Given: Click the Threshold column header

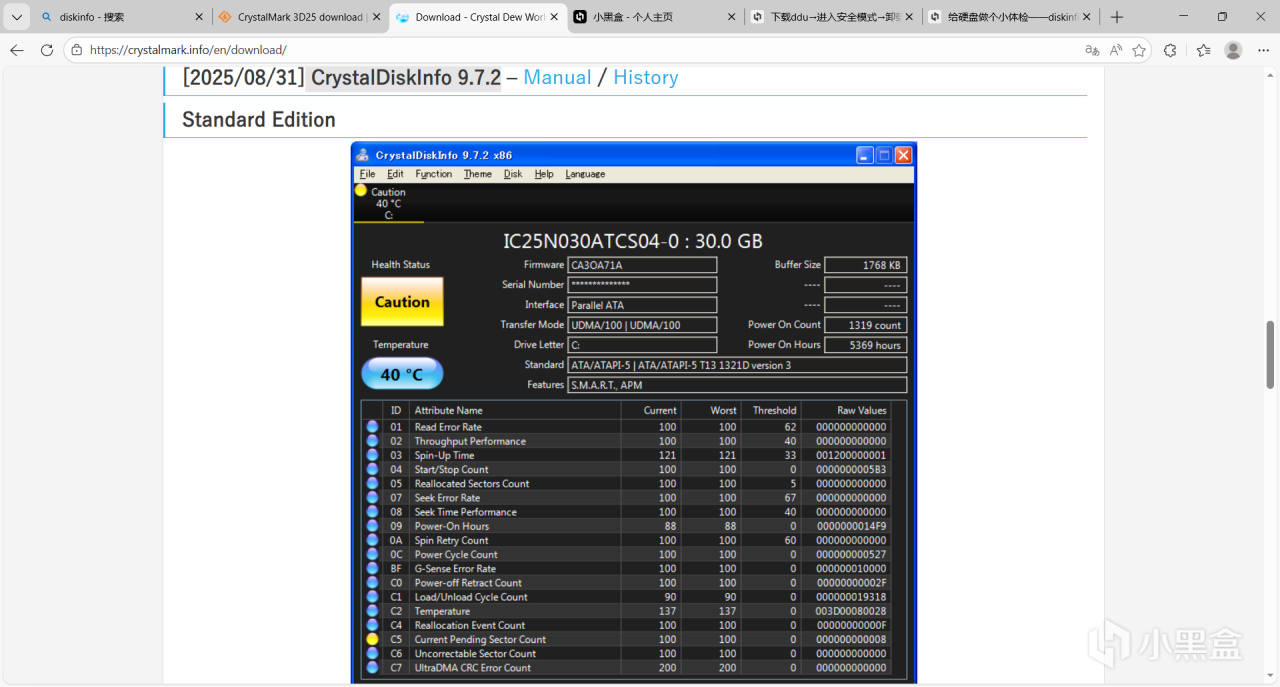Looking at the screenshot, I should (x=770, y=410).
